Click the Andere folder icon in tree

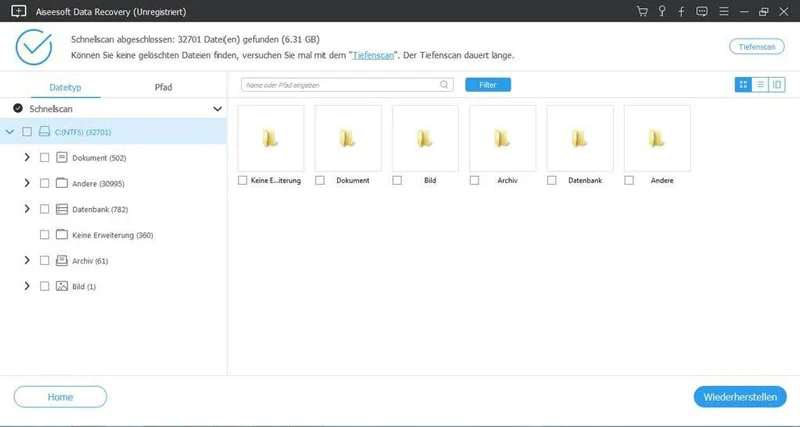[x=62, y=183]
